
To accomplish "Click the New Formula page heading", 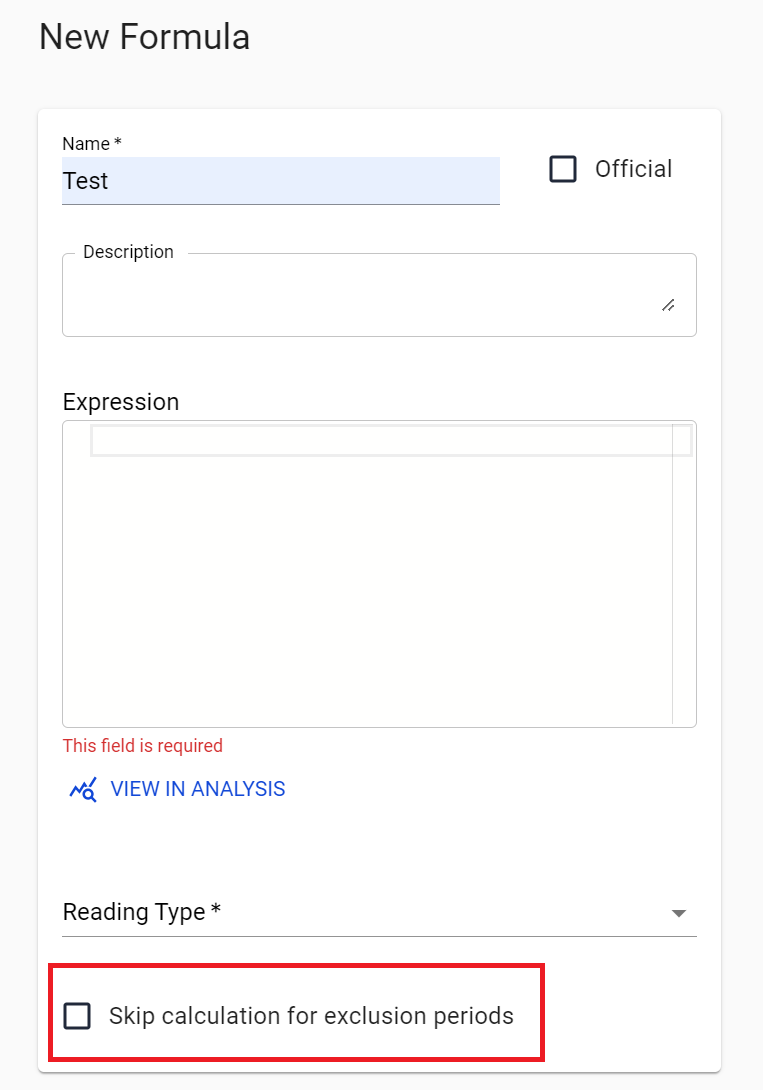I will click(144, 37).
